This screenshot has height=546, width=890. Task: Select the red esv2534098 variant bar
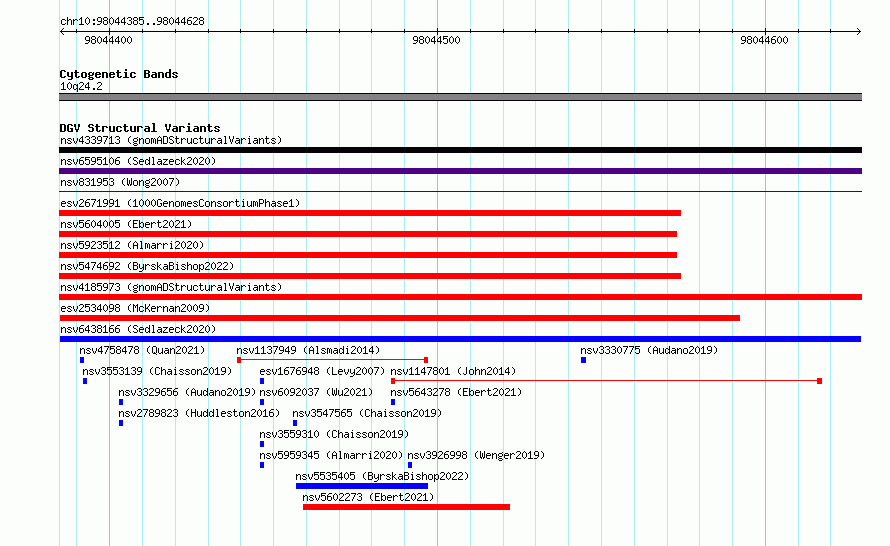[400, 318]
